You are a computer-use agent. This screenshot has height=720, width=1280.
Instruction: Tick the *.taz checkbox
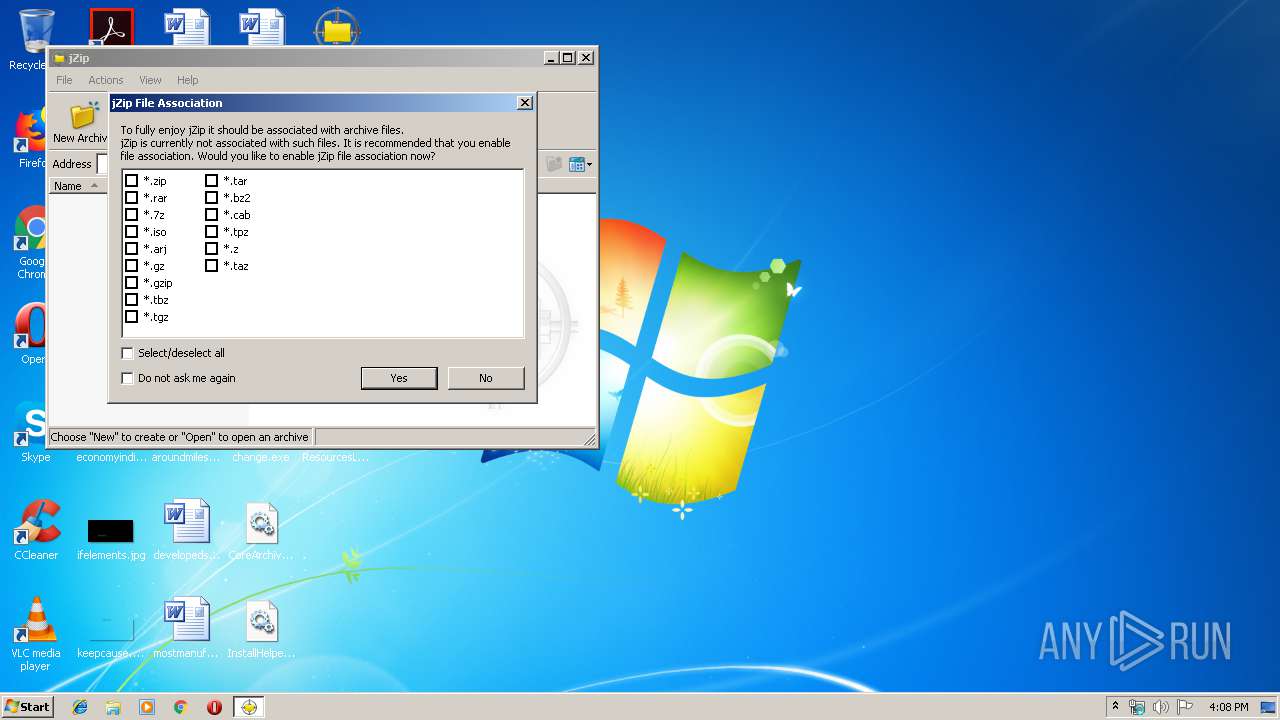pos(211,266)
